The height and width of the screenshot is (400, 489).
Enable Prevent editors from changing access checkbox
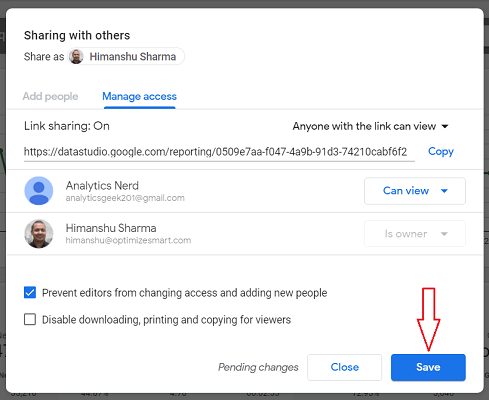pyautogui.click(x=30, y=293)
